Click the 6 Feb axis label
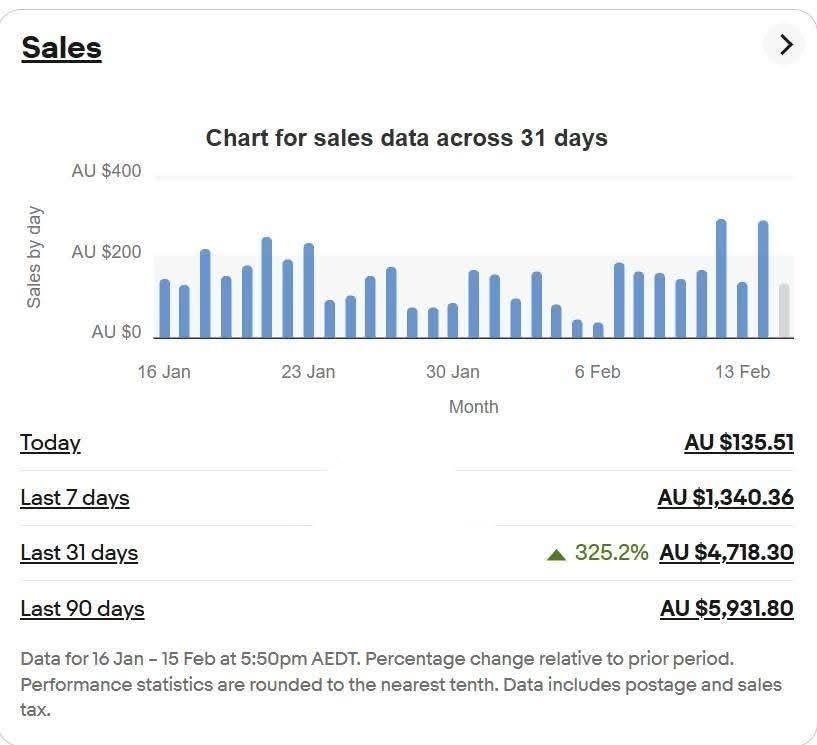Screen dimensions: 817x745 pos(597,372)
